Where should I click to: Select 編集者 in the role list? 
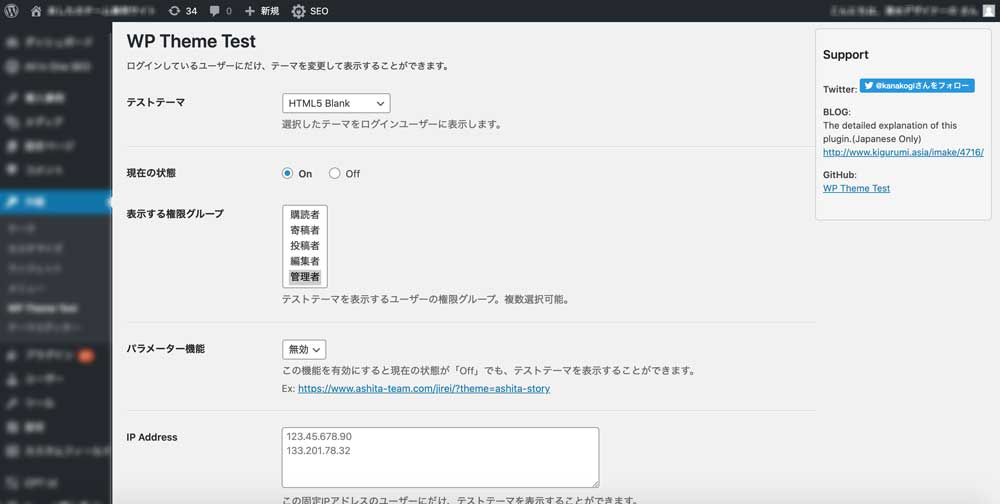pos(305,261)
